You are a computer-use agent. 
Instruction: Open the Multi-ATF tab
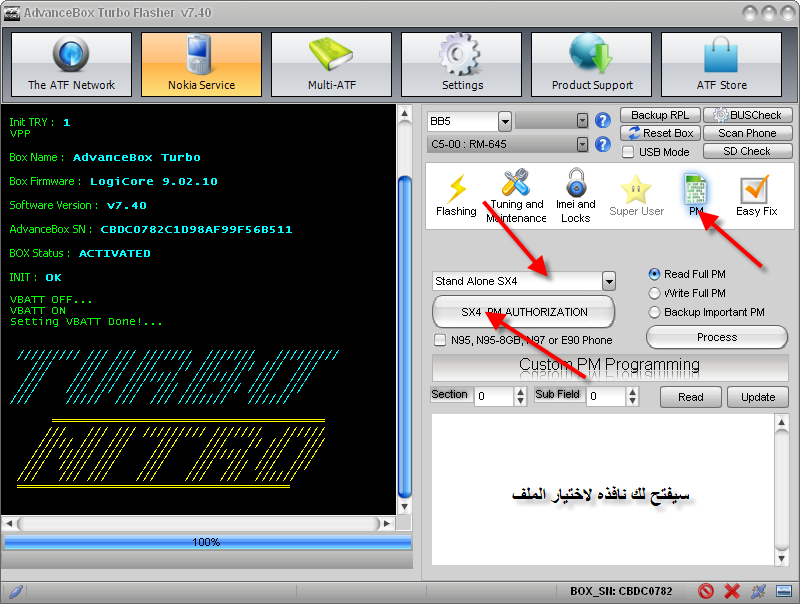332,64
